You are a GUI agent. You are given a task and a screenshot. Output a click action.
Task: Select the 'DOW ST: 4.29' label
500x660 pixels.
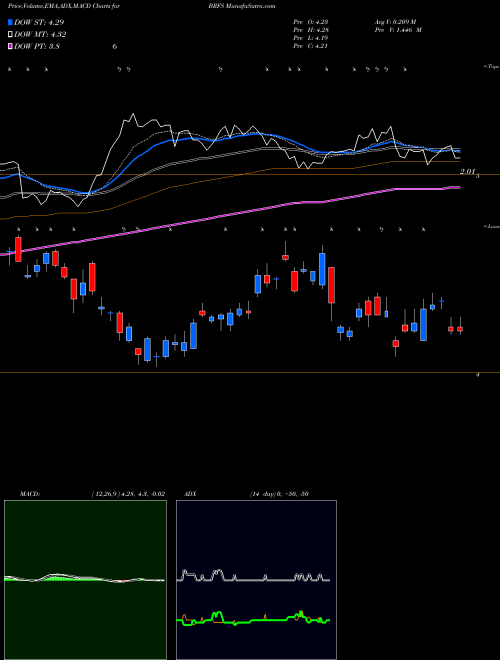pos(39,22)
